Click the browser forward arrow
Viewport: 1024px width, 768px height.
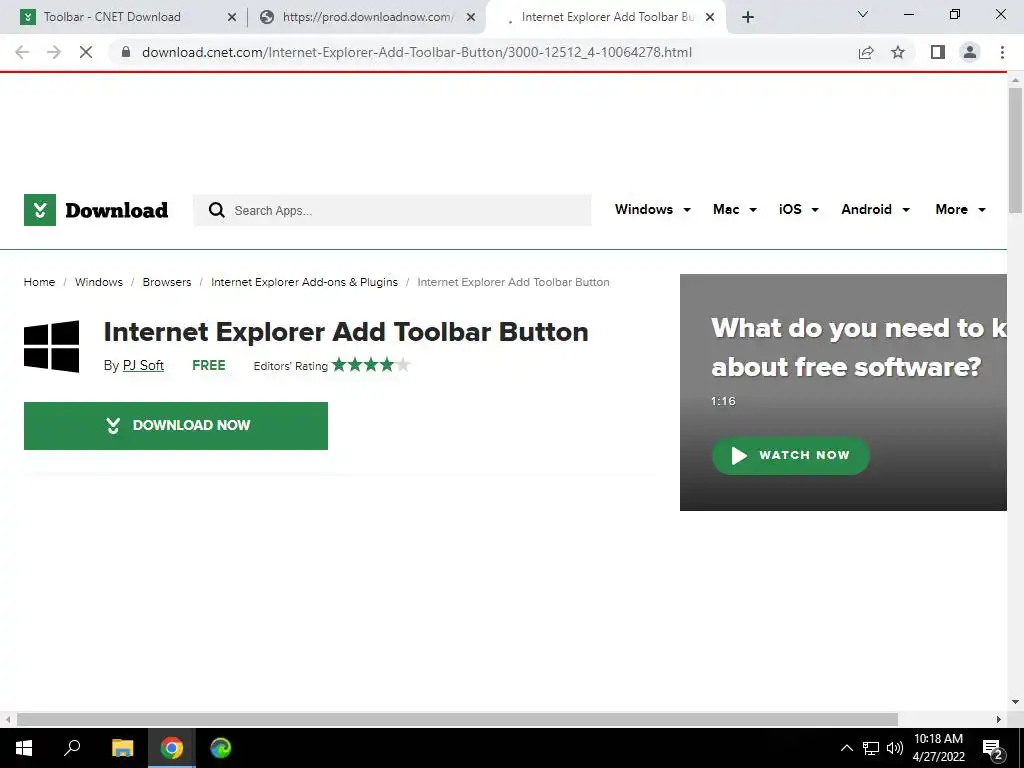point(54,52)
